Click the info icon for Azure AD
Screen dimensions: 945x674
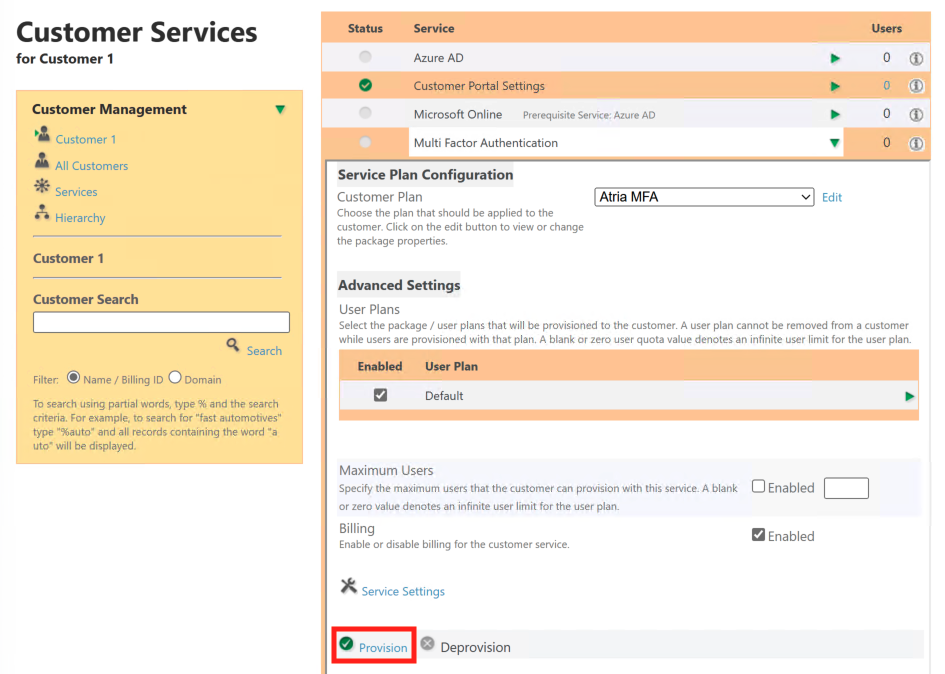click(x=915, y=58)
